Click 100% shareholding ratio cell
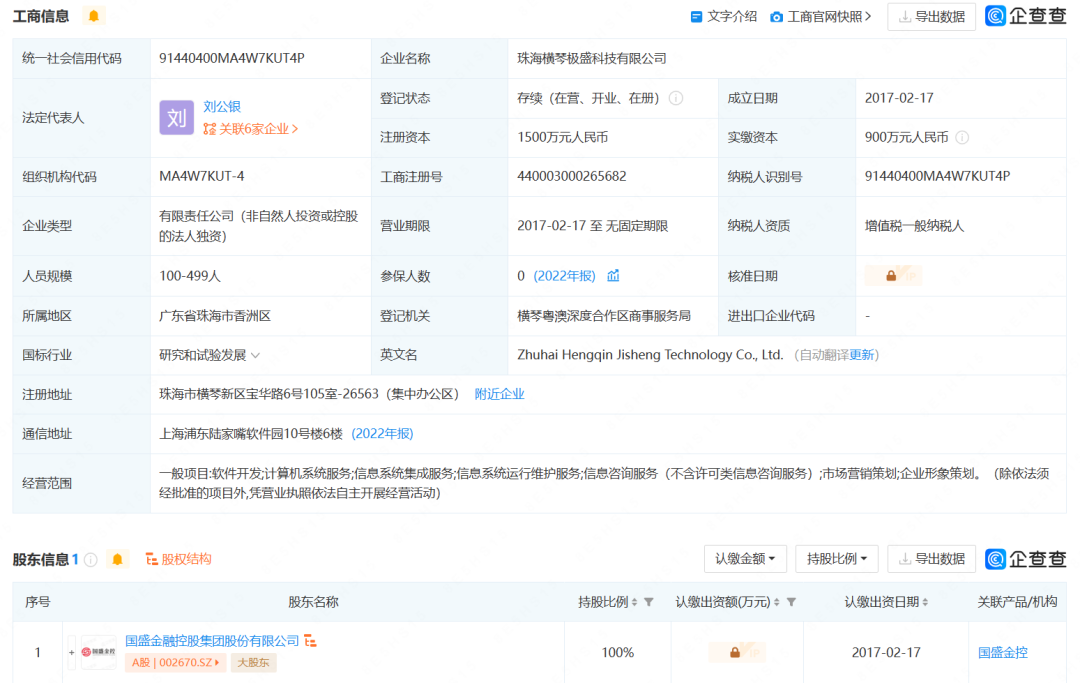1080x683 pixels. click(x=618, y=653)
